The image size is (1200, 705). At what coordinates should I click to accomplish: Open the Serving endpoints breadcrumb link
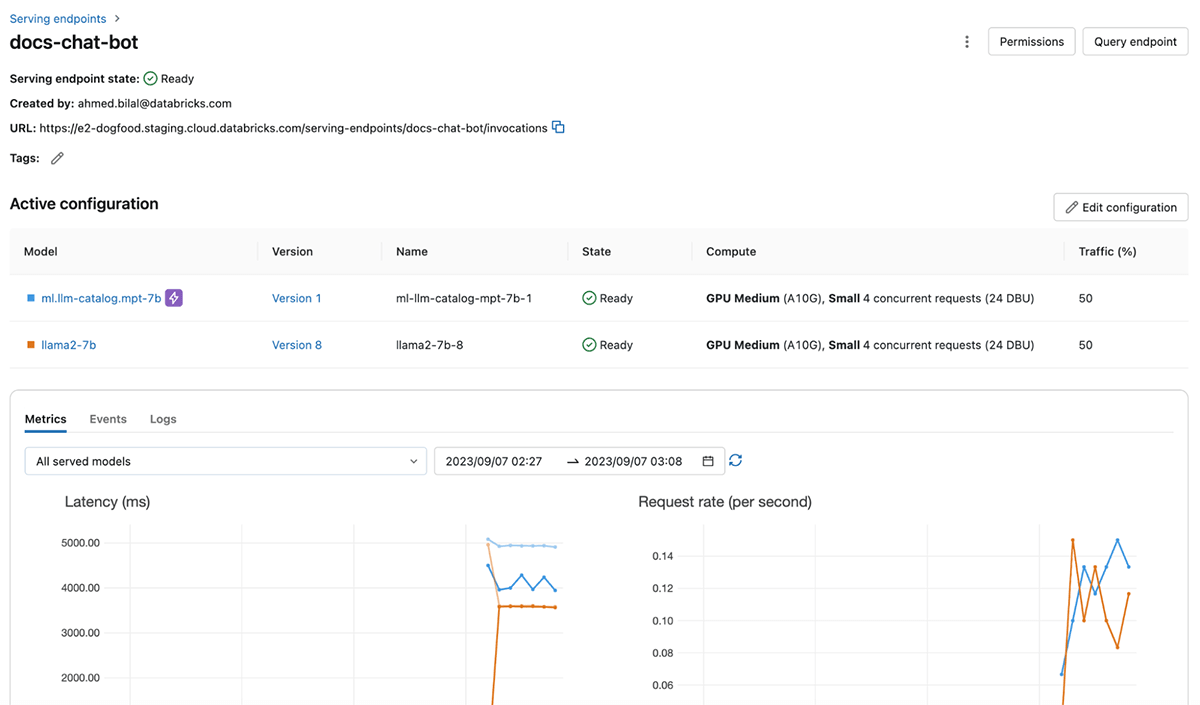click(58, 19)
